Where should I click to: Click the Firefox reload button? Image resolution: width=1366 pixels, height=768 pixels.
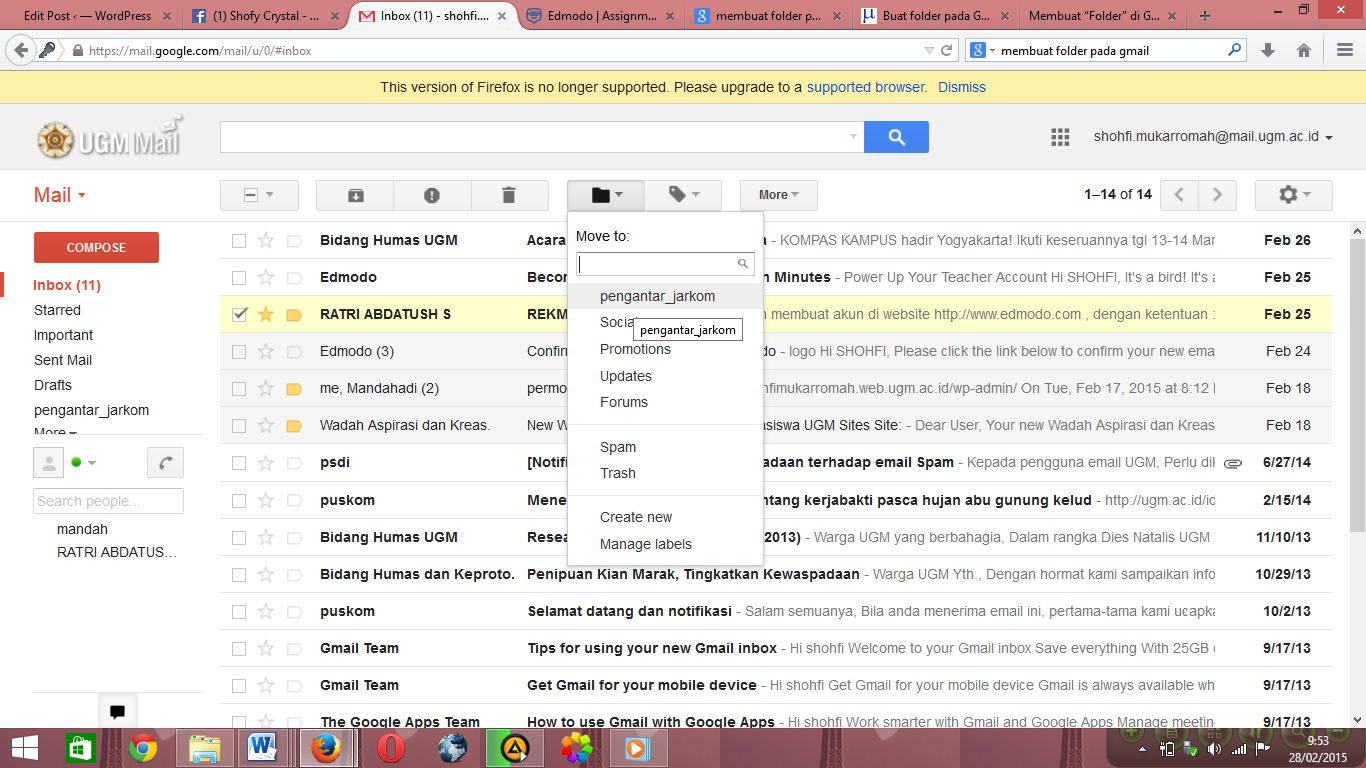946,50
